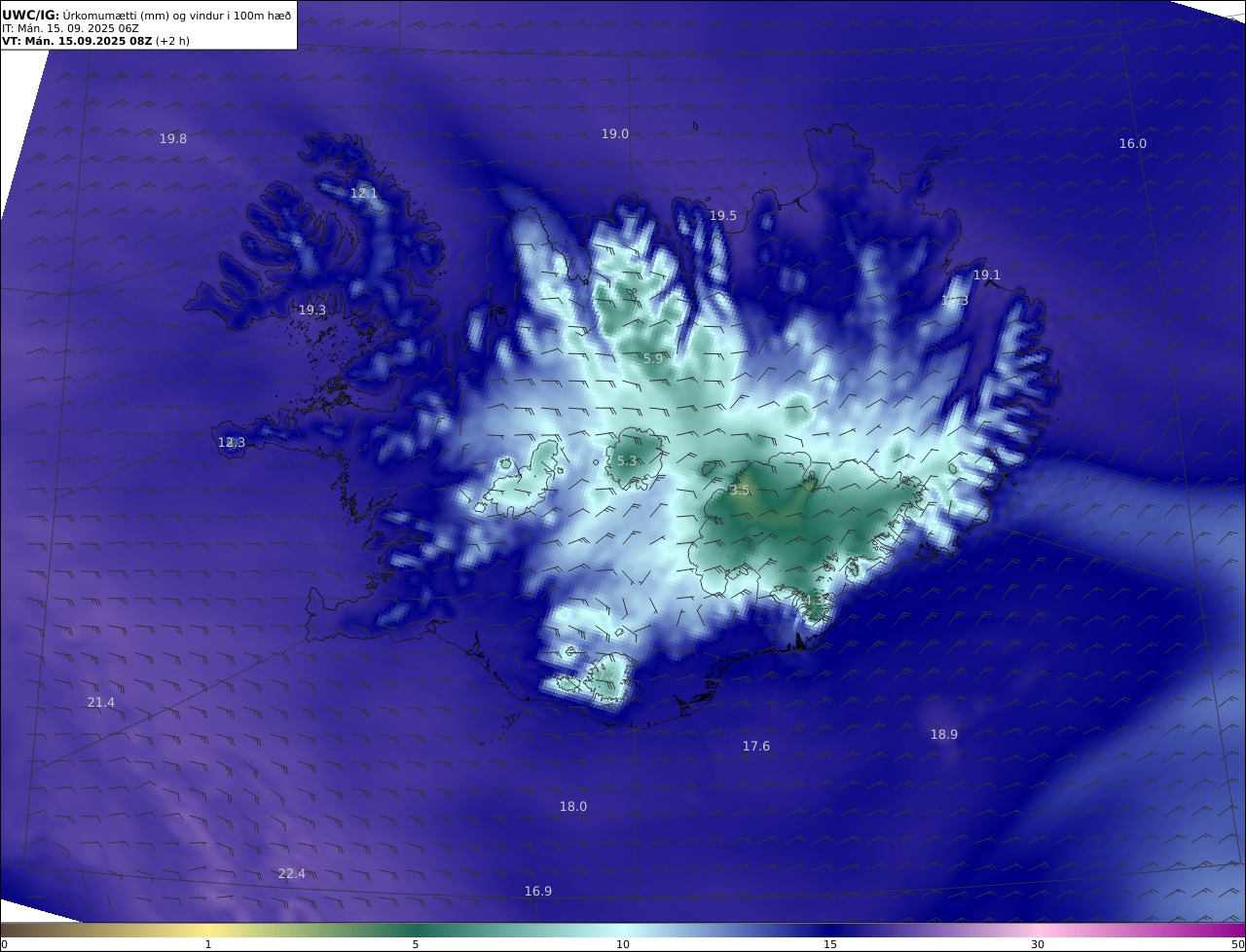Click the colorbar tick label 10

point(623,944)
